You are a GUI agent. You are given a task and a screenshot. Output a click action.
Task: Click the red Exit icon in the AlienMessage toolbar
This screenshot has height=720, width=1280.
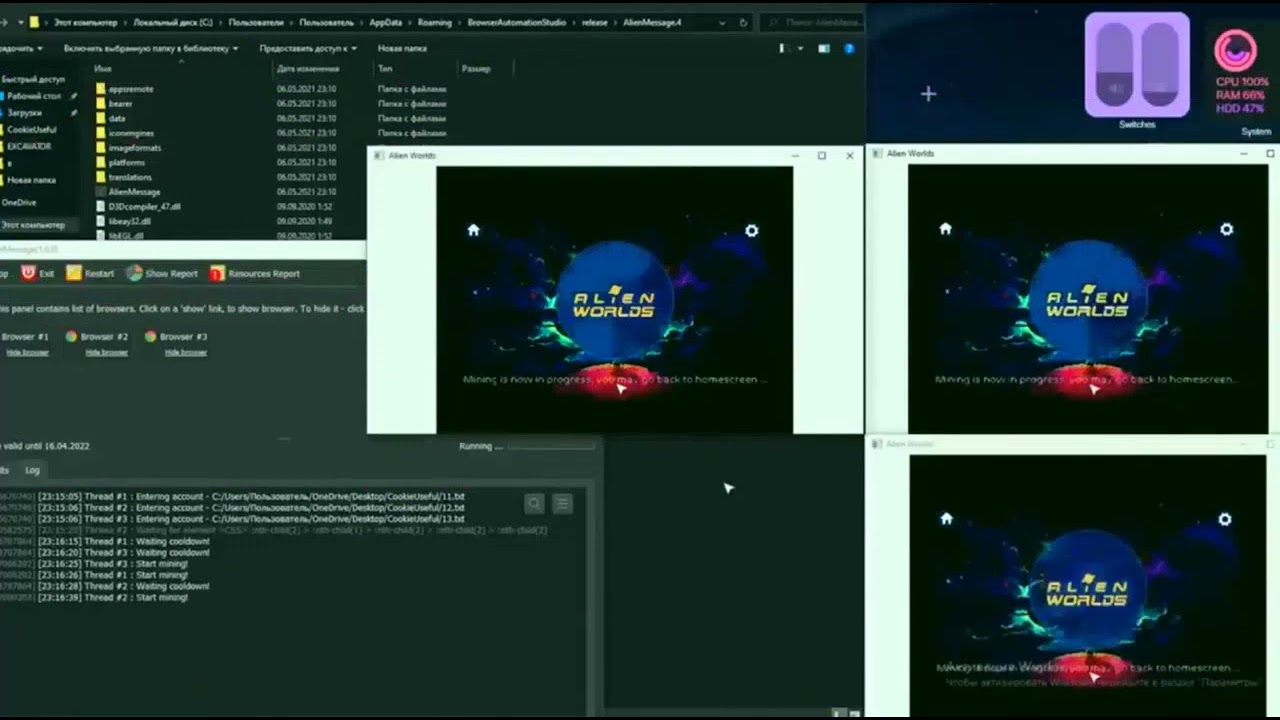tap(29, 273)
